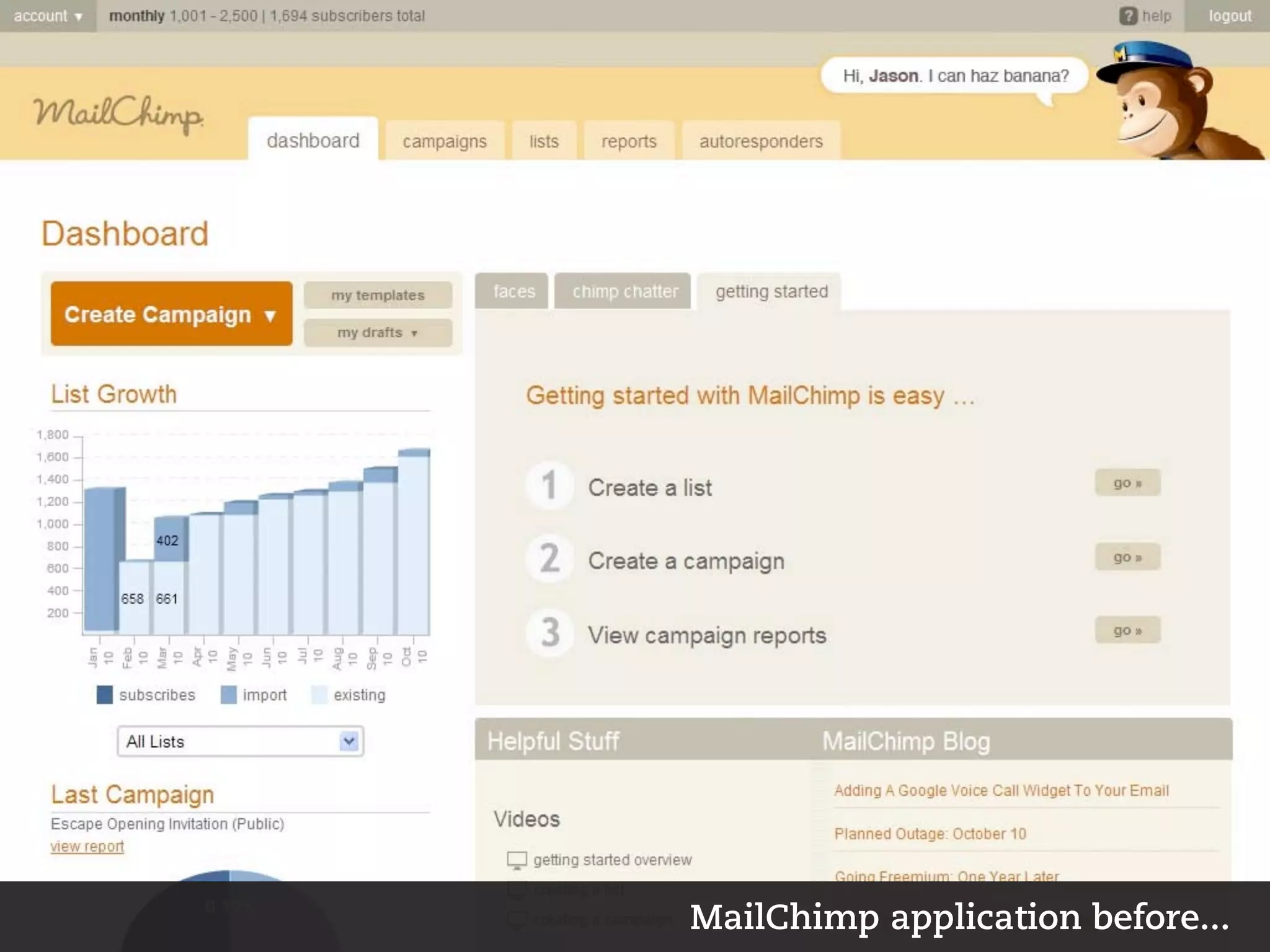Open Going Freemium: One Year Later post
Image resolution: width=1270 pixels, height=952 pixels.
(x=947, y=875)
